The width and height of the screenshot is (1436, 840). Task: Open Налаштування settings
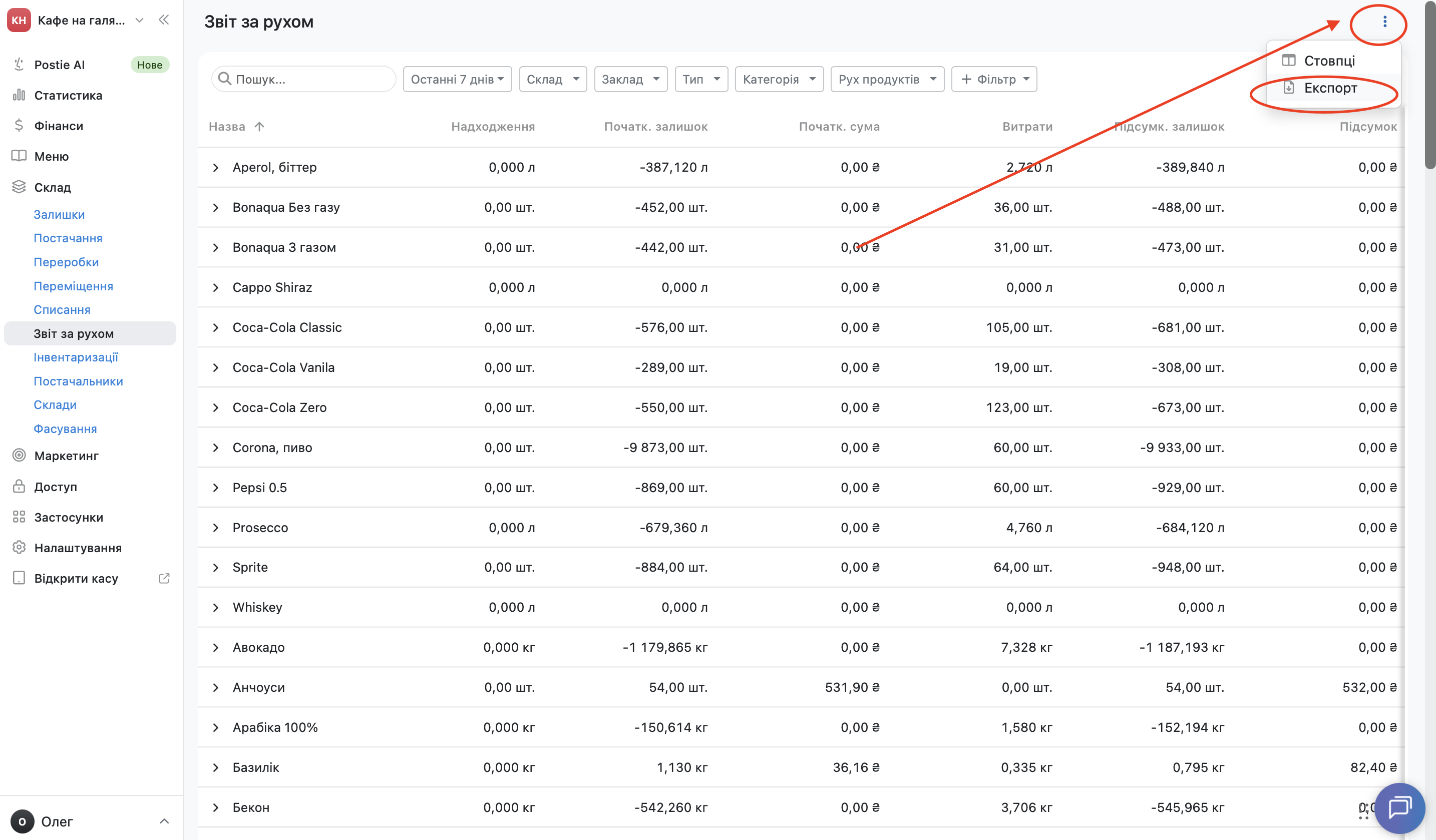point(78,548)
